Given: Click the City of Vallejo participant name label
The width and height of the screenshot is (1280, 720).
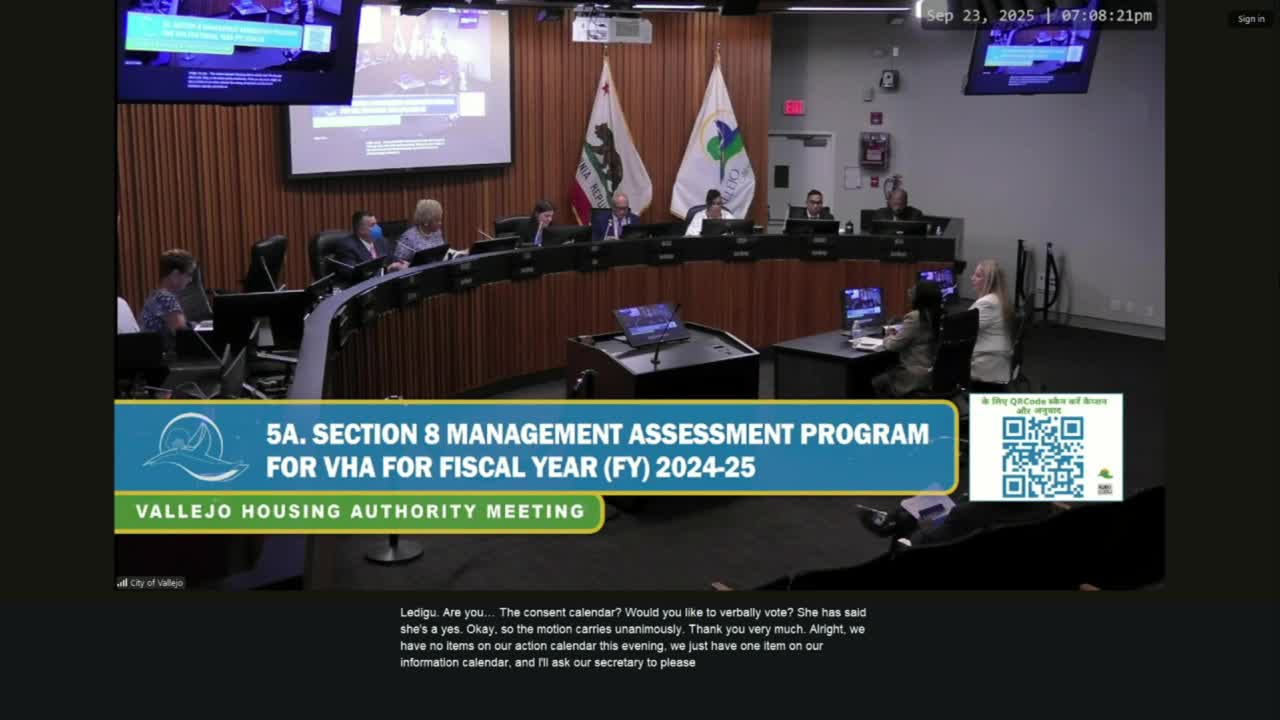Looking at the screenshot, I should click(157, 583).
